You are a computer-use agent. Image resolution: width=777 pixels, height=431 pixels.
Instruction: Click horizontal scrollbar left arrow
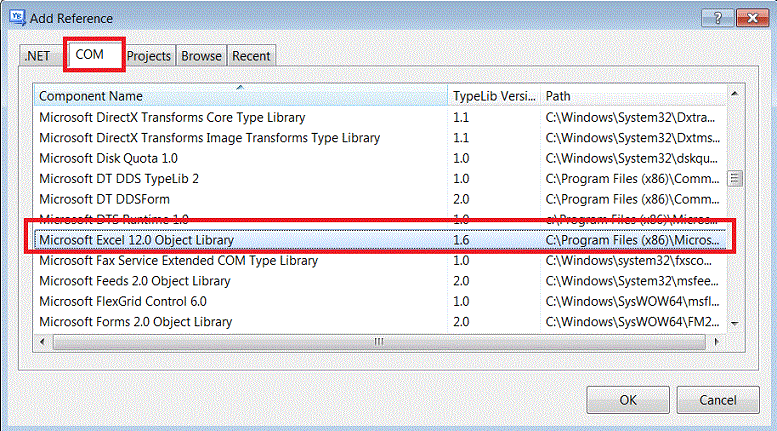(x=42, y=341)
